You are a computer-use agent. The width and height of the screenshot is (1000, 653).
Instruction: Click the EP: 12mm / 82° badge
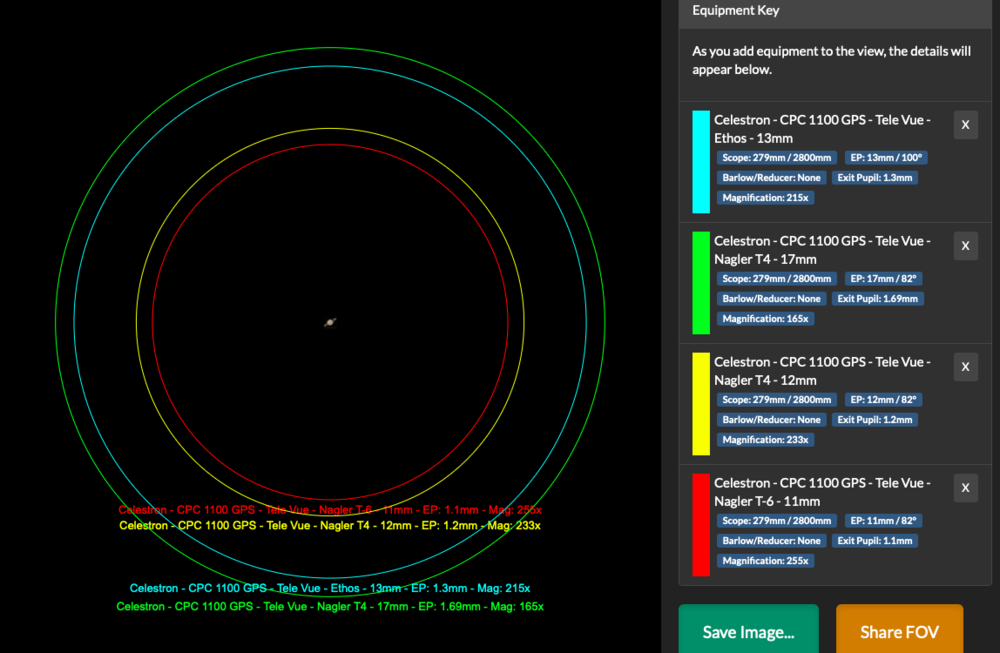coord(883,400)
